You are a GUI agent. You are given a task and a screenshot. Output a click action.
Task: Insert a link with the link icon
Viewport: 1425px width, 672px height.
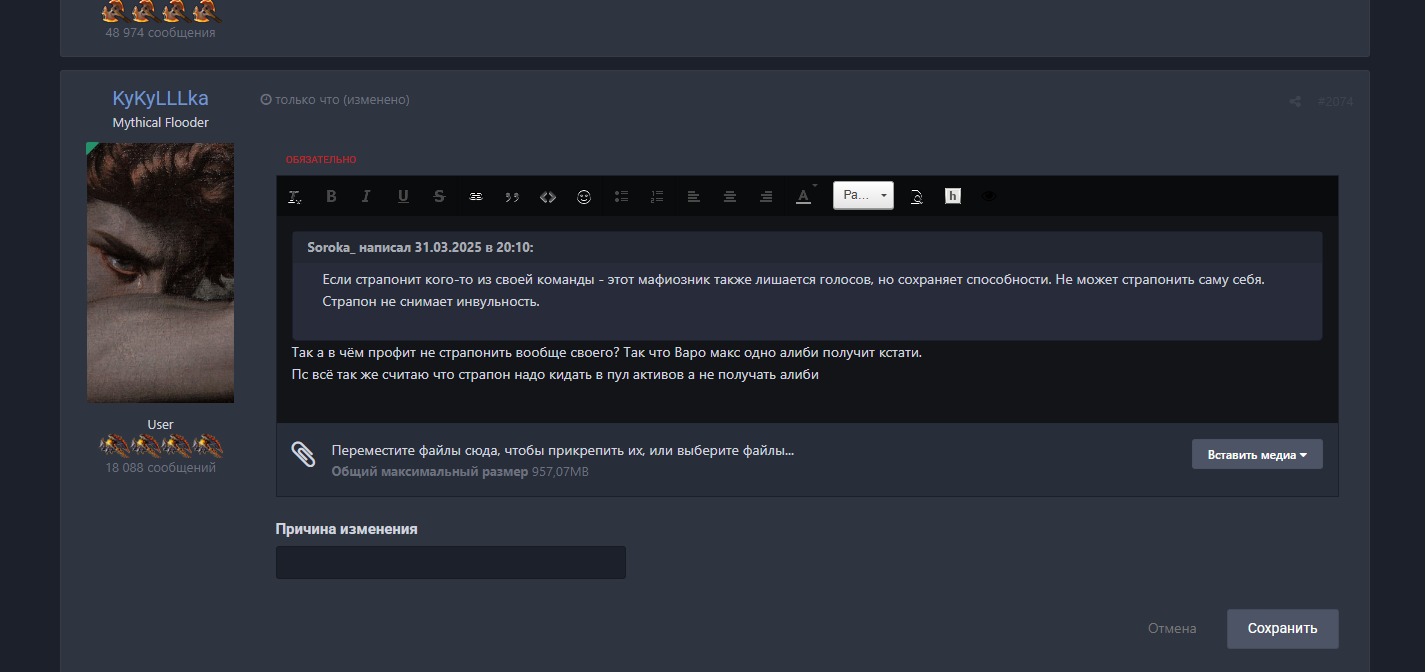(476, 197)
